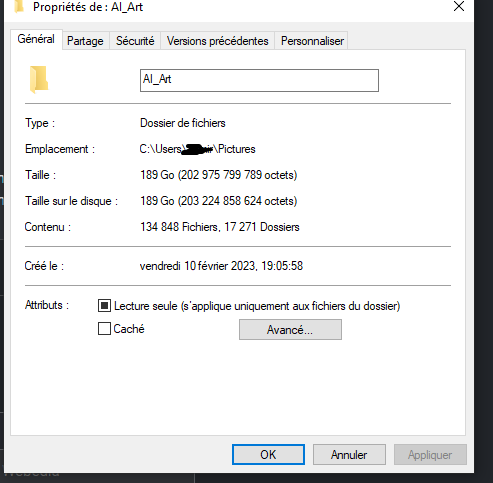Viewport: 493px width, 483px height.
Task: Toggle the Lecture seule checkbox
Action: 104,305
